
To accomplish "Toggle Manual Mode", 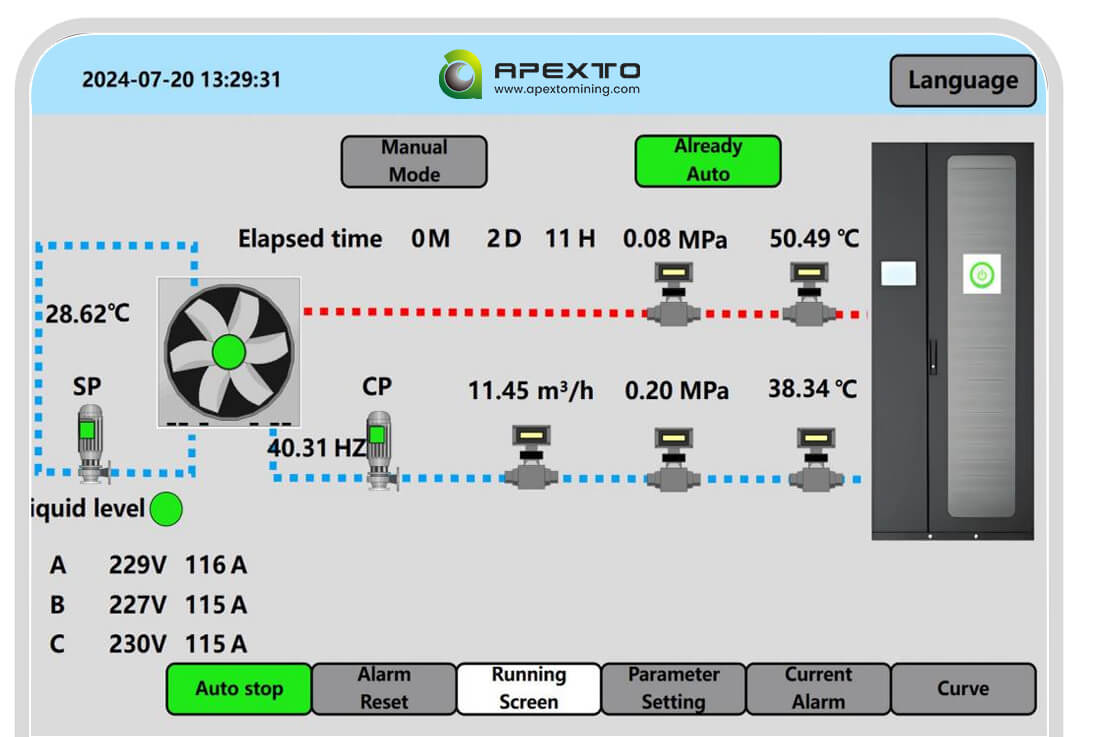I will coord(412,161).
